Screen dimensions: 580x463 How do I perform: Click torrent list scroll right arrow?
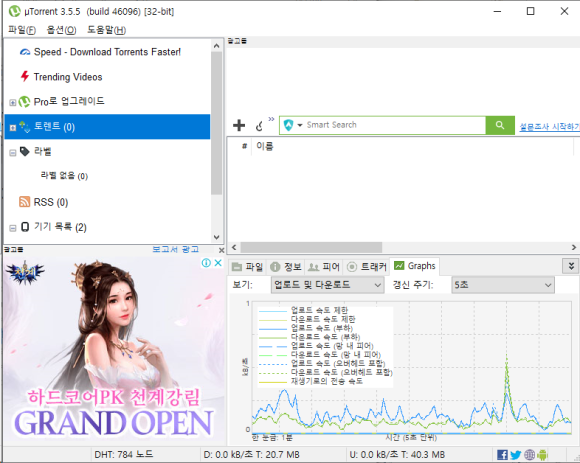pos(574,247)
